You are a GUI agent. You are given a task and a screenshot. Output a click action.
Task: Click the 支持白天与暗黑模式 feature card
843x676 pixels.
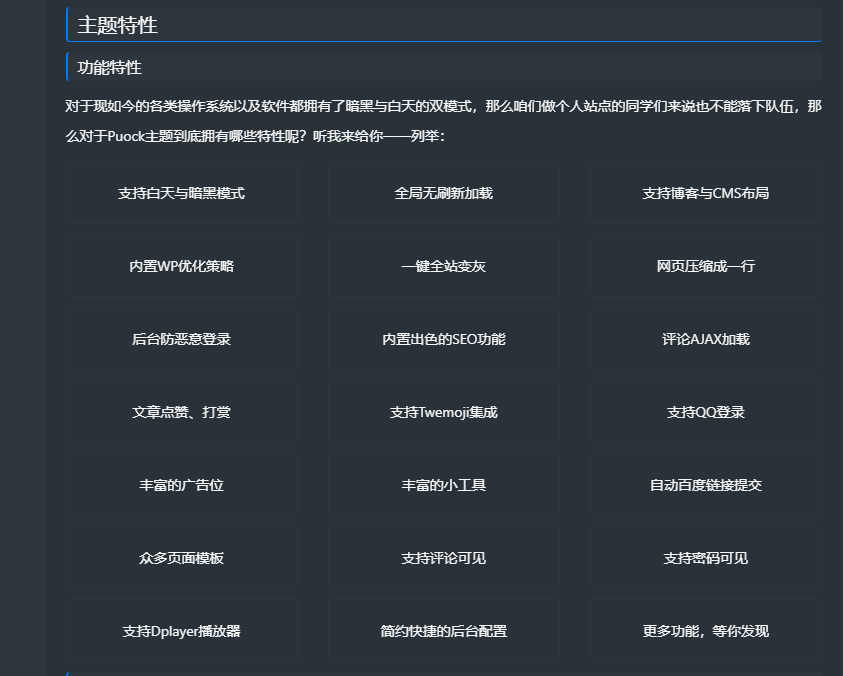coord(181,193)
